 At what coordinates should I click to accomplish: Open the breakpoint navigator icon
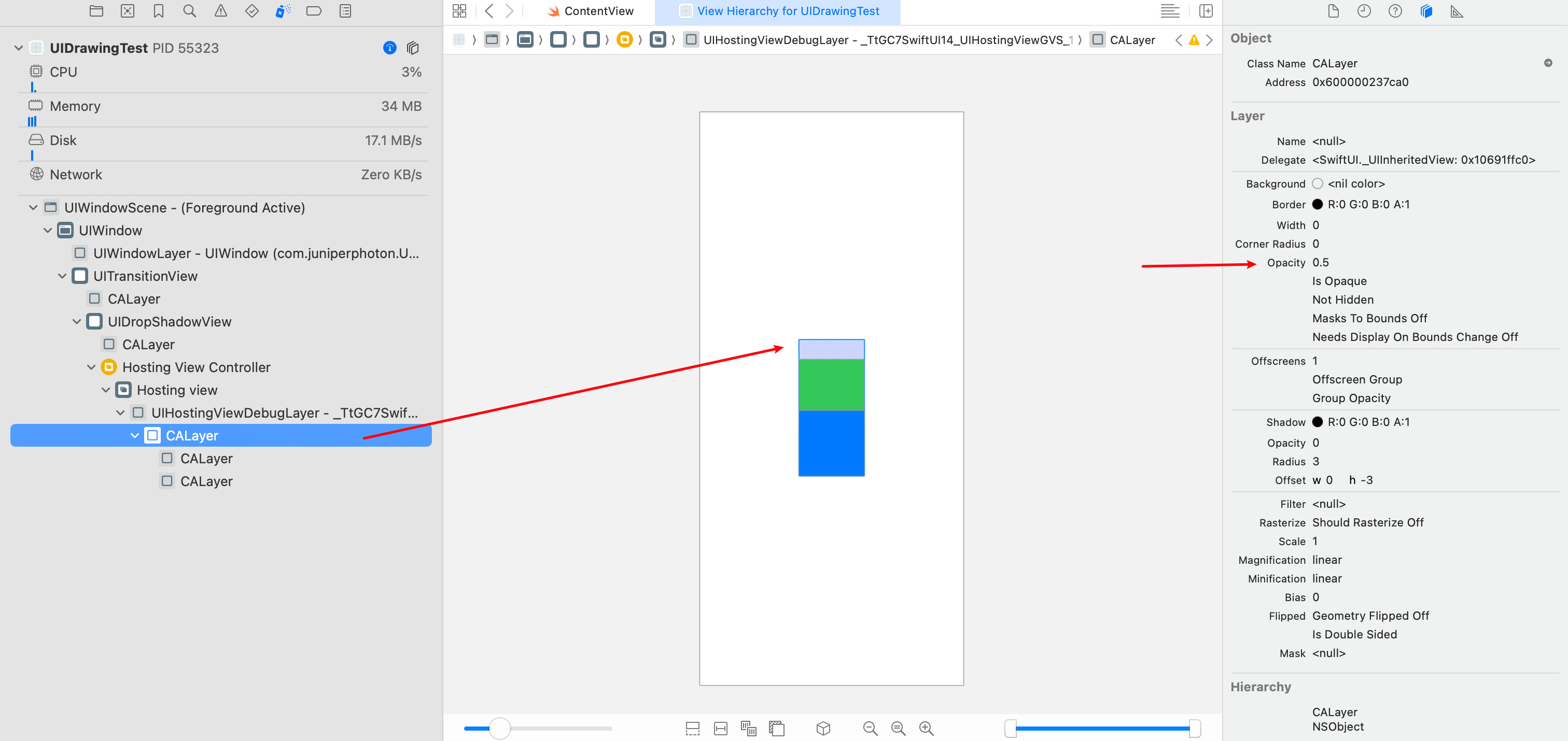314,11
